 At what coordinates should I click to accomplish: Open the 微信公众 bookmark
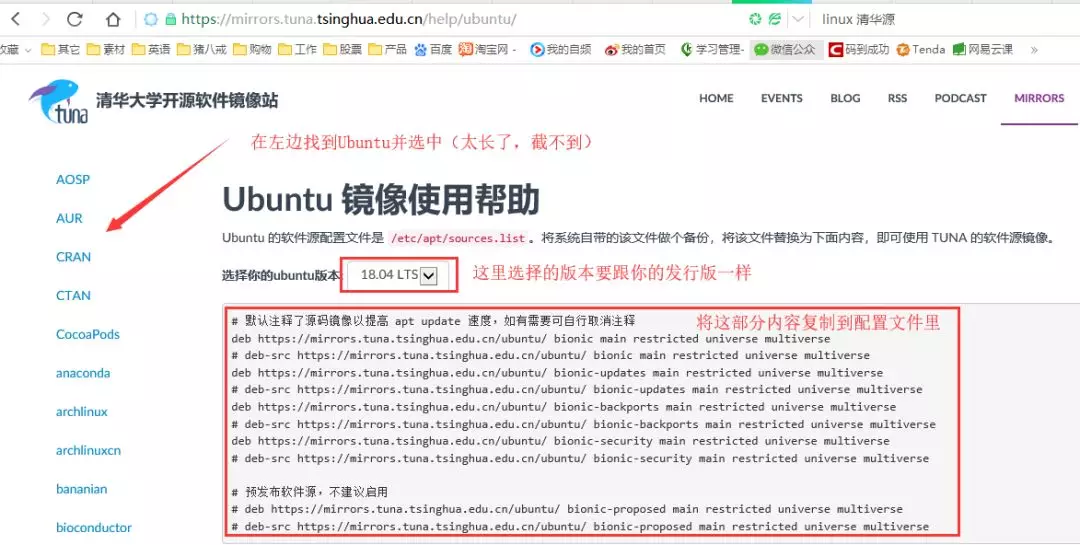[x=785, y=50]
